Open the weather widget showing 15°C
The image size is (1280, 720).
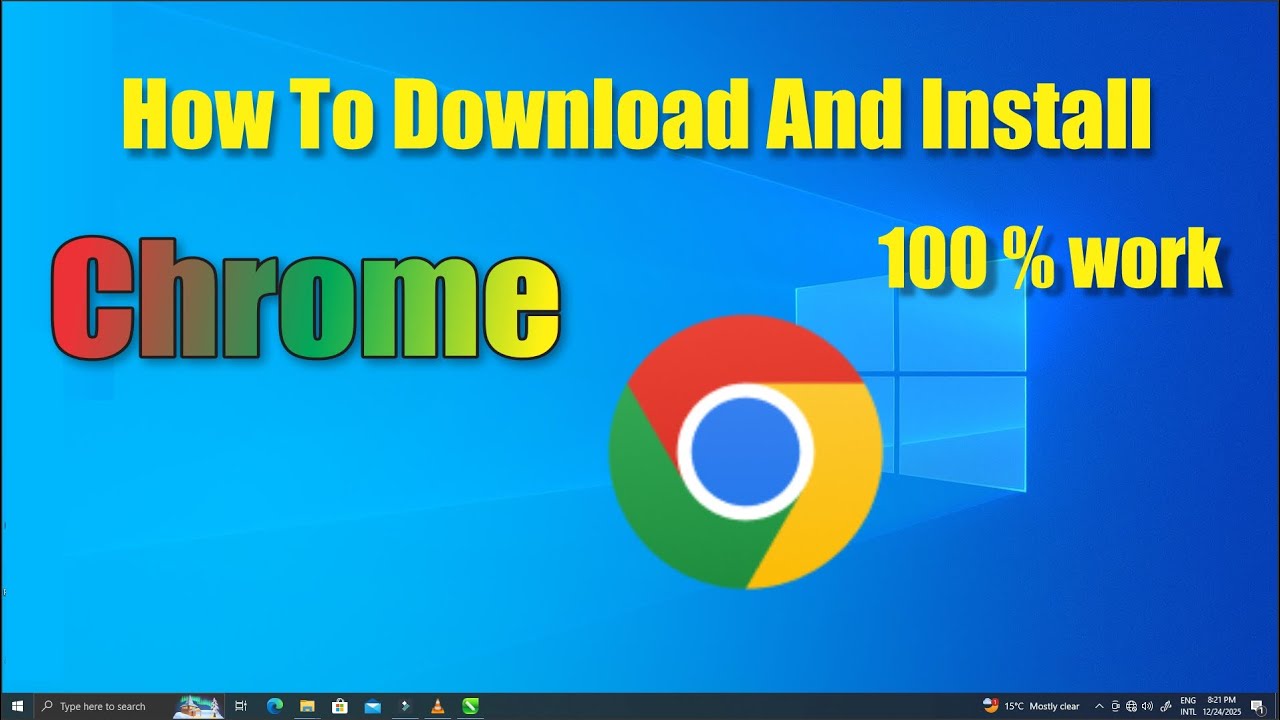(x=1031, y=706)
